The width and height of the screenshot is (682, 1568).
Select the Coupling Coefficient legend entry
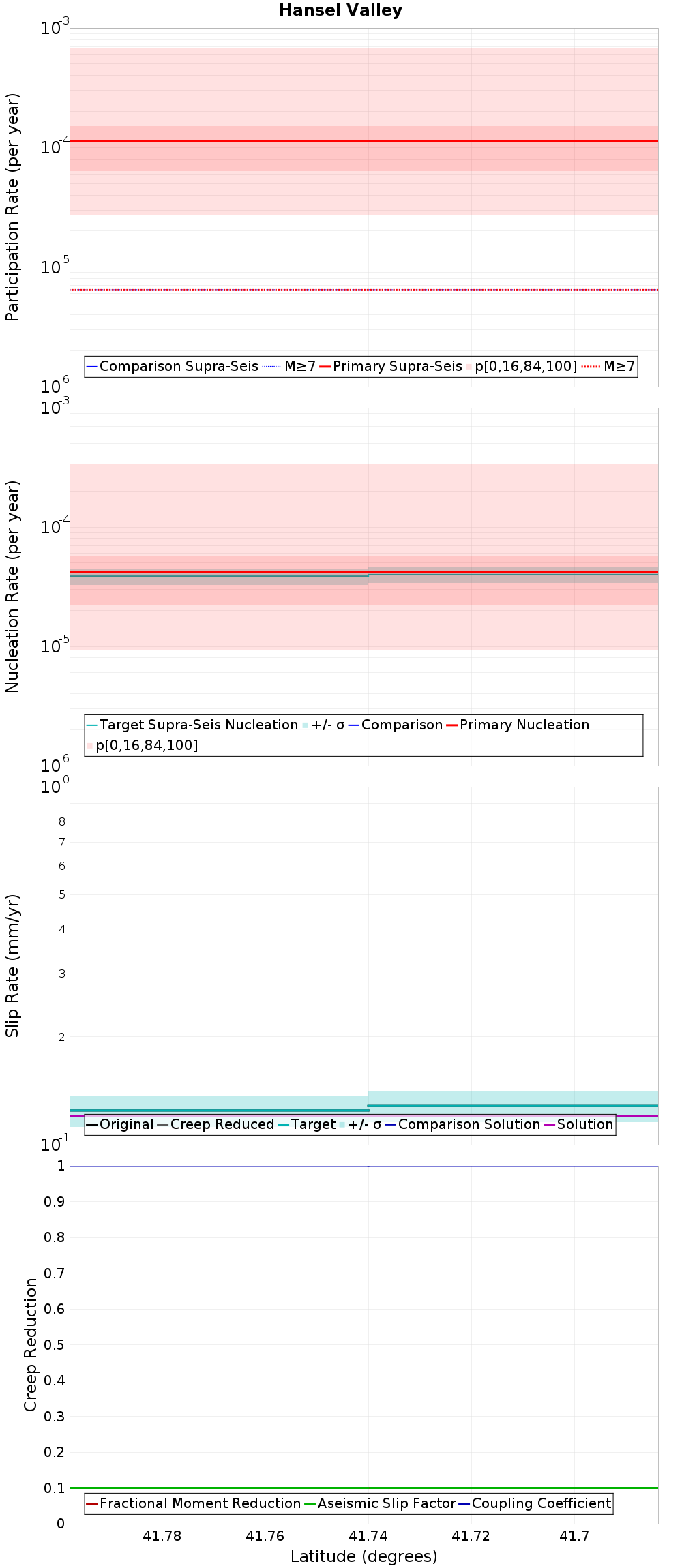[535, 1503]
